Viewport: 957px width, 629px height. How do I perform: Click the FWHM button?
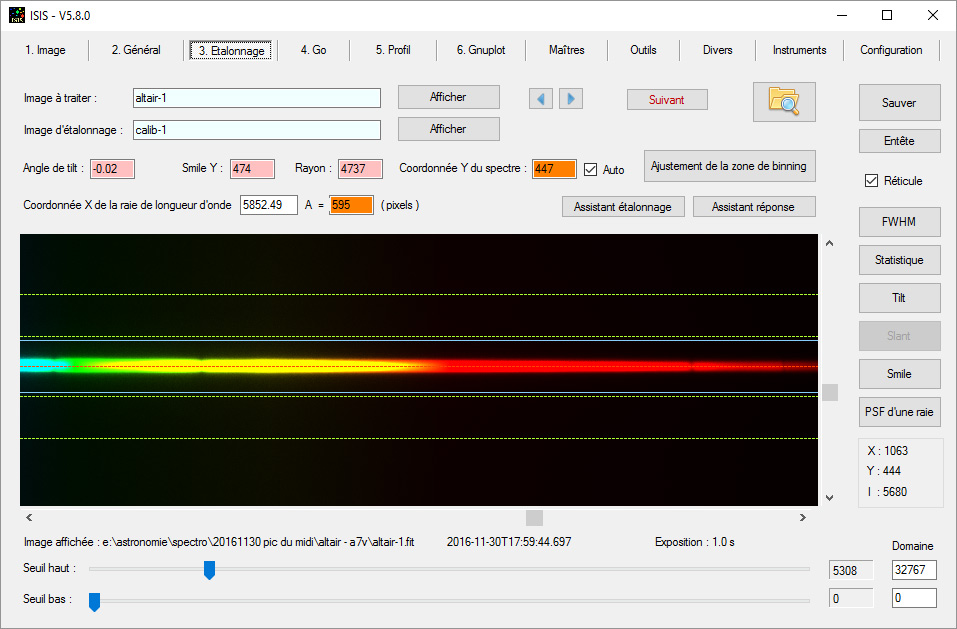click(899, 222)
